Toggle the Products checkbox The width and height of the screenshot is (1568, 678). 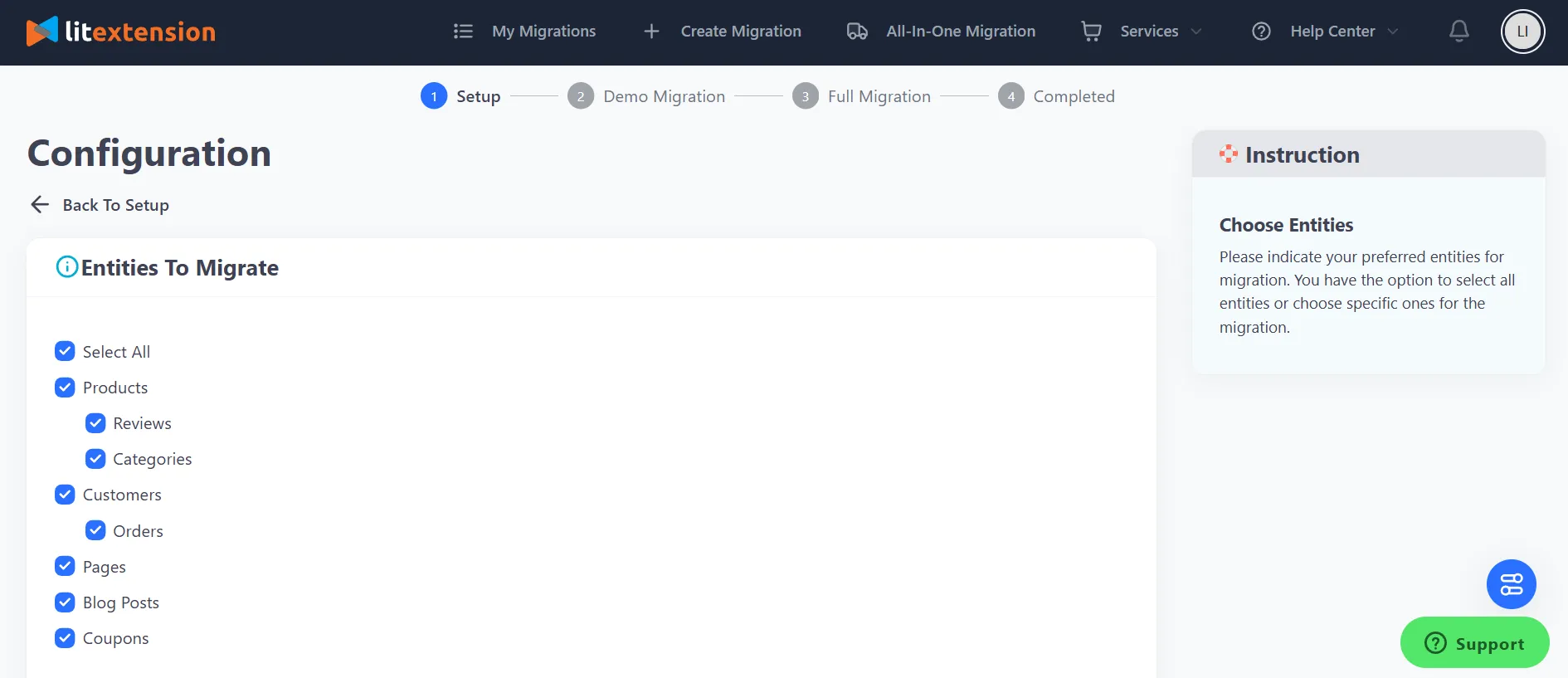pos(65,388)
